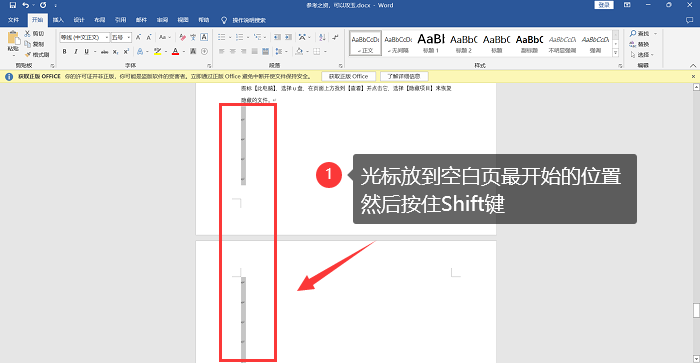
Task: Click the numbered list icon
Action: tap(239, 38)
